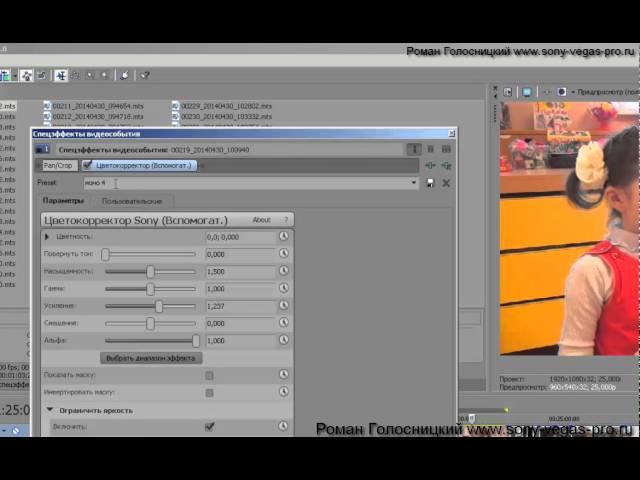The image size is (640, 480).
Task: Uncheck the Включить checkbox
Action: coord(209,427)
